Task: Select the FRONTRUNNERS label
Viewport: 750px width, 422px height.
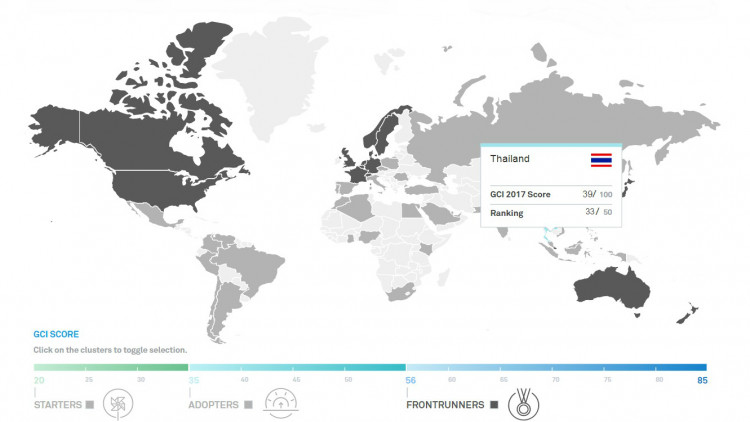Action: [445, 405]
